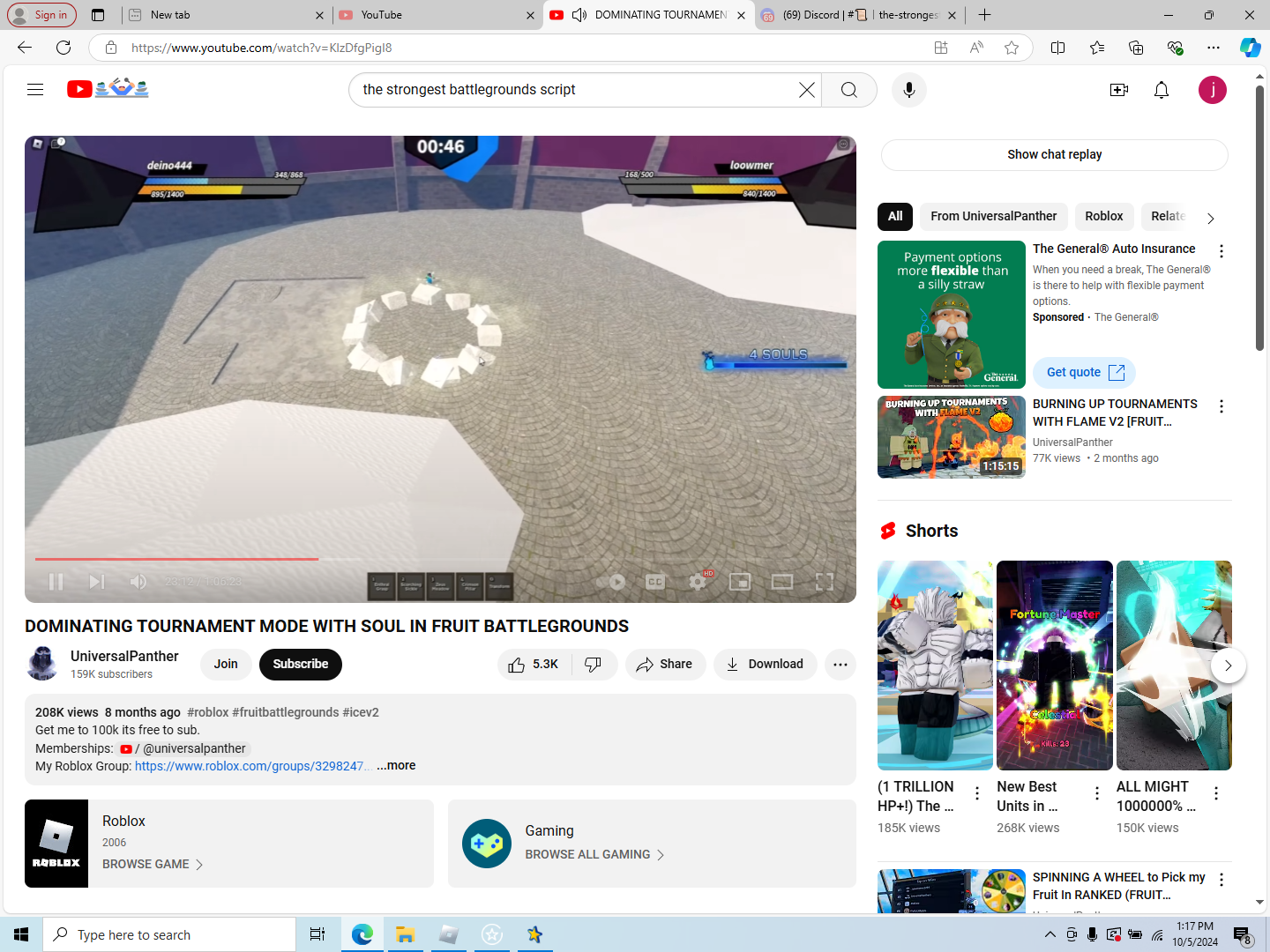This screenshot has height=952, width=1270.
Task: Share this video
Action: point(665,665)
